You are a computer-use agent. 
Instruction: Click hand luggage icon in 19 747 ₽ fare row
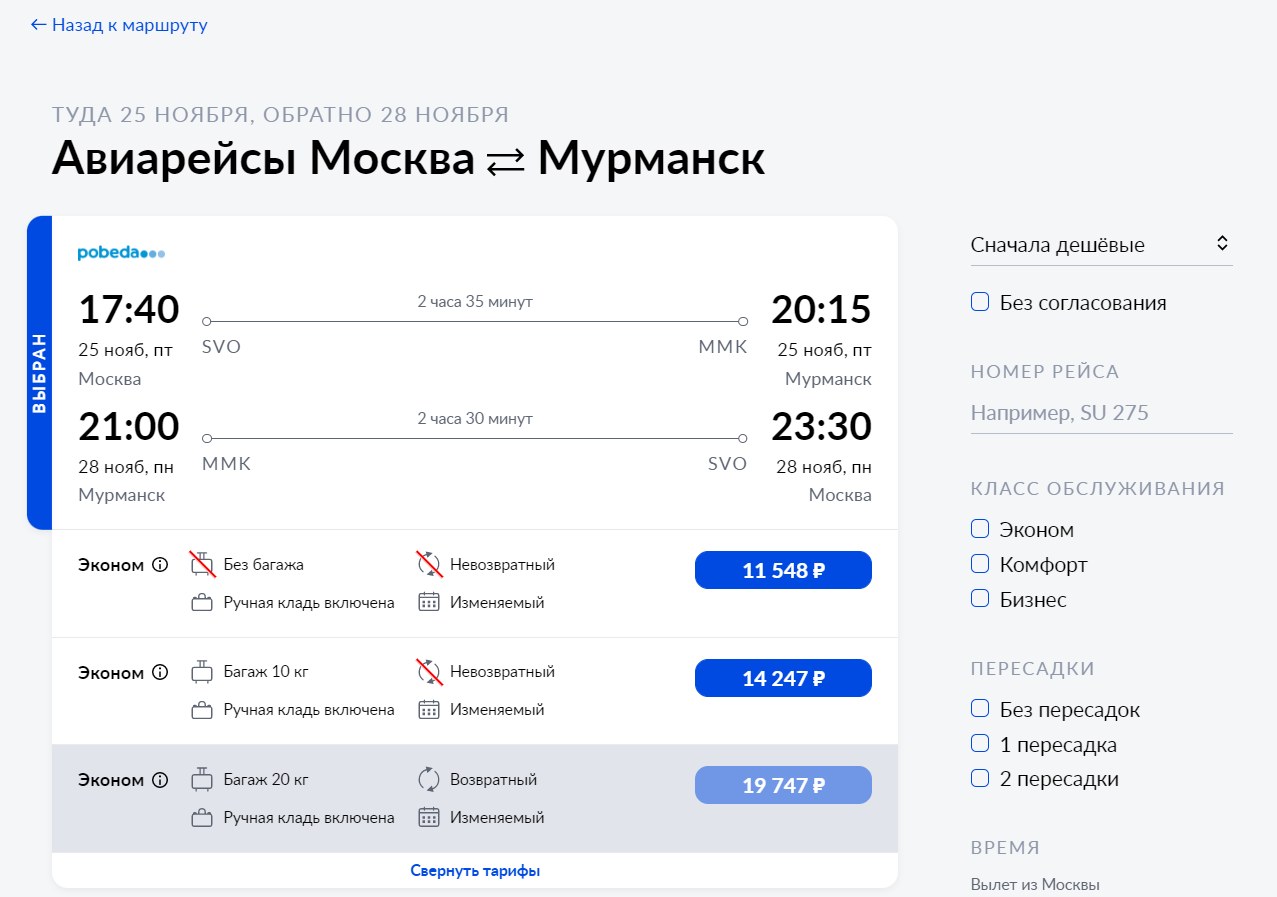coord(203,818)
